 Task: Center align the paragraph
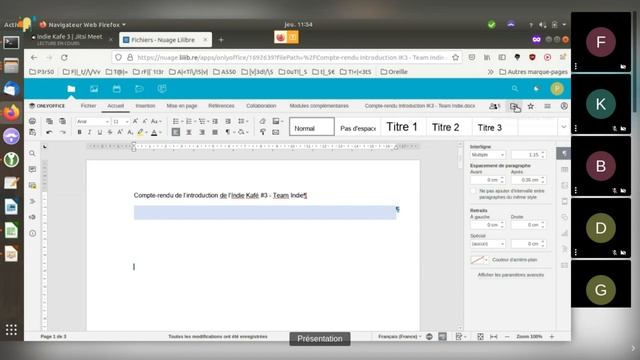pyautogui.click(x=189, y=132)
